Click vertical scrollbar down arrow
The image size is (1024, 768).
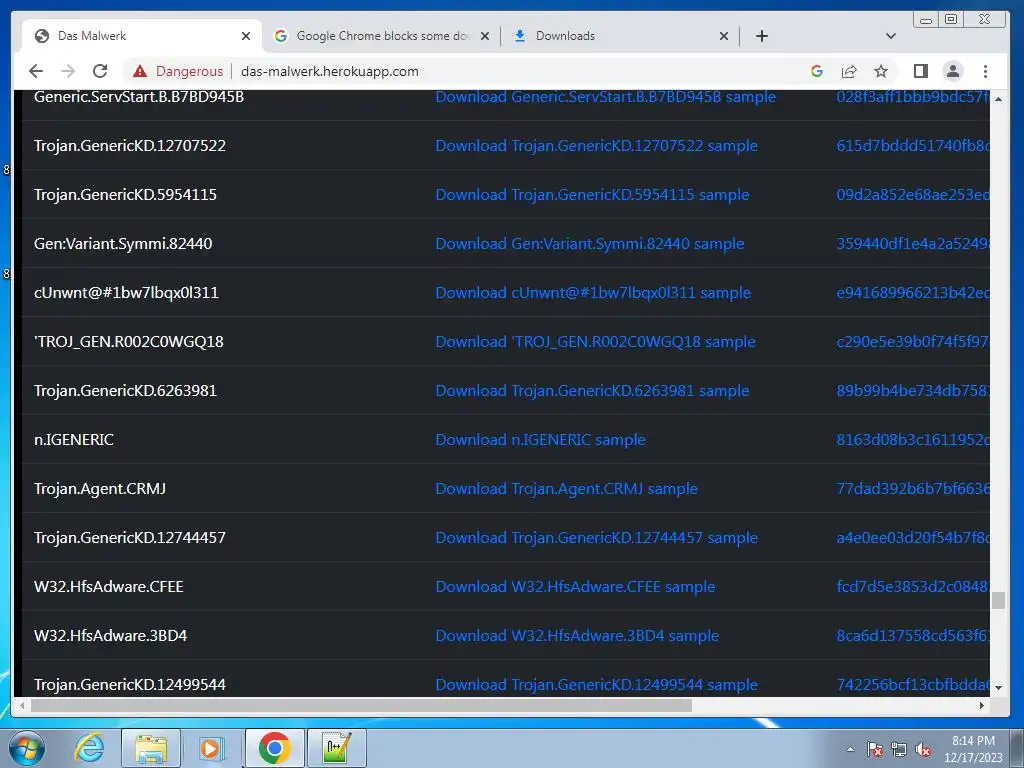pyautogui.click(x=998, y=688)
